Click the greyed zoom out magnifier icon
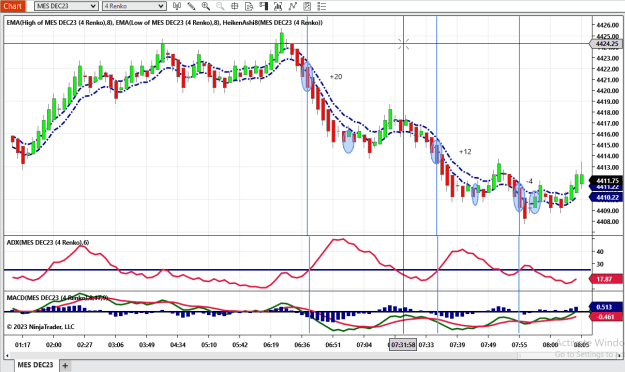The height and width of the screenshot is (372, 625). (220, 6)
